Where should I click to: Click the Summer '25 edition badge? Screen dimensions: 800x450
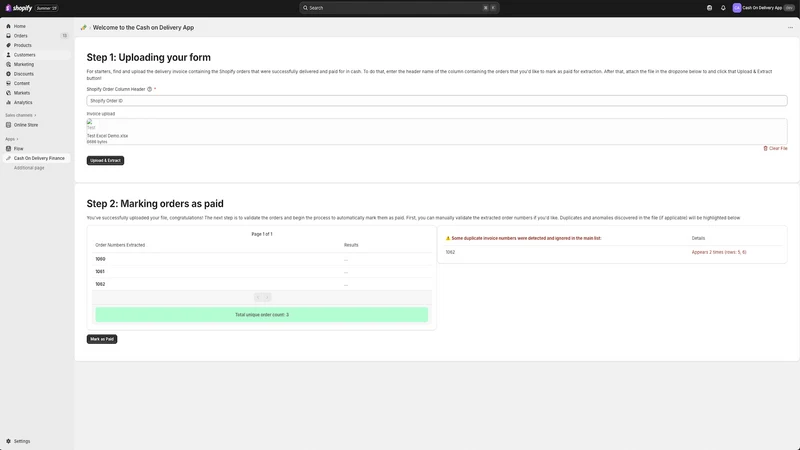pyautogui.click(x=47, y=8)
